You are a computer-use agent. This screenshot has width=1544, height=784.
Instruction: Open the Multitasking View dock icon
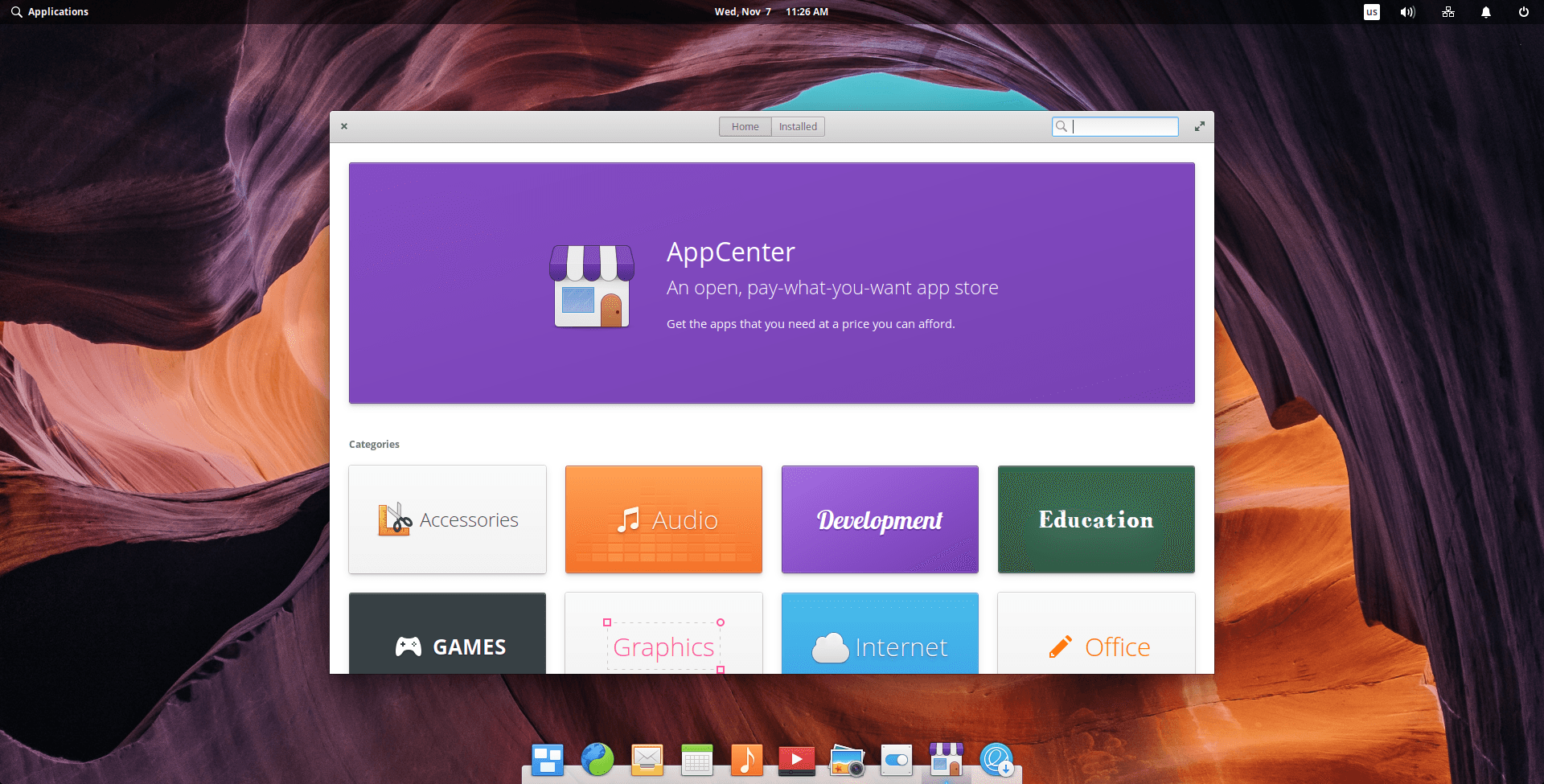(x=548, y=760)
